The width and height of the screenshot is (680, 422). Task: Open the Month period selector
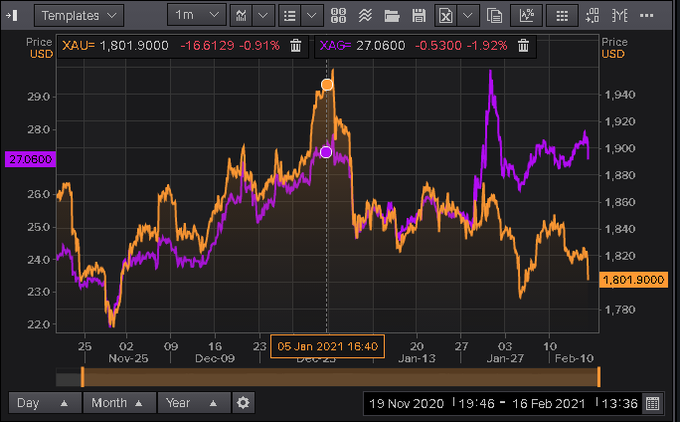[x=119, y=403]
